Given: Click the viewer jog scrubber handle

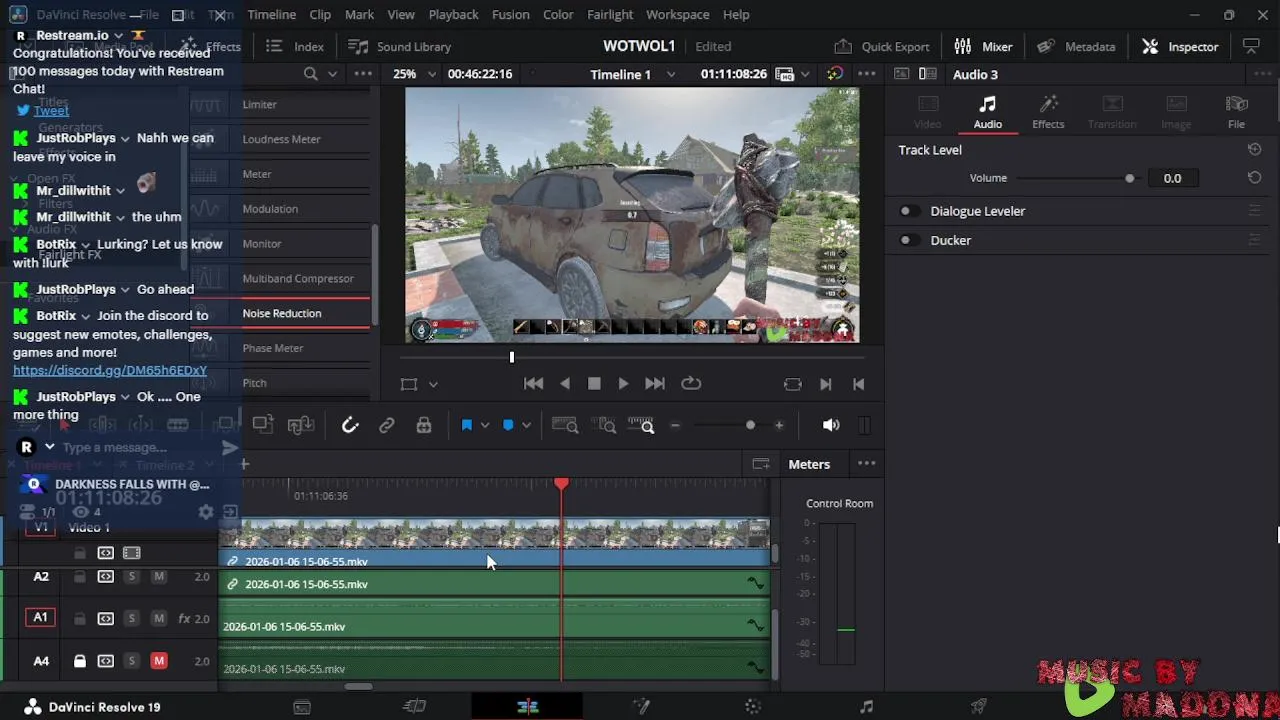Looking at the screenshot, I should tap(511, 357).
